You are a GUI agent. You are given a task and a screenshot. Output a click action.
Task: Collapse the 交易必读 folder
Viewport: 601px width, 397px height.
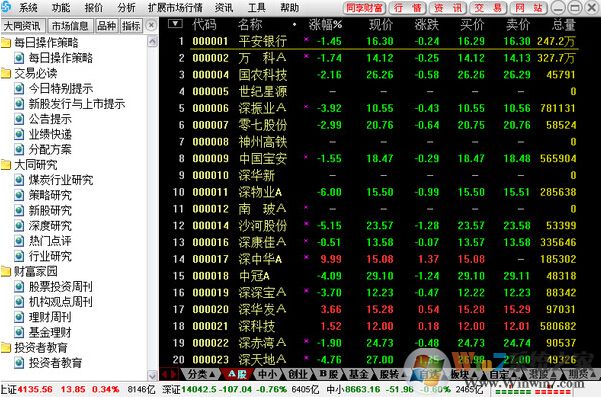6,73
